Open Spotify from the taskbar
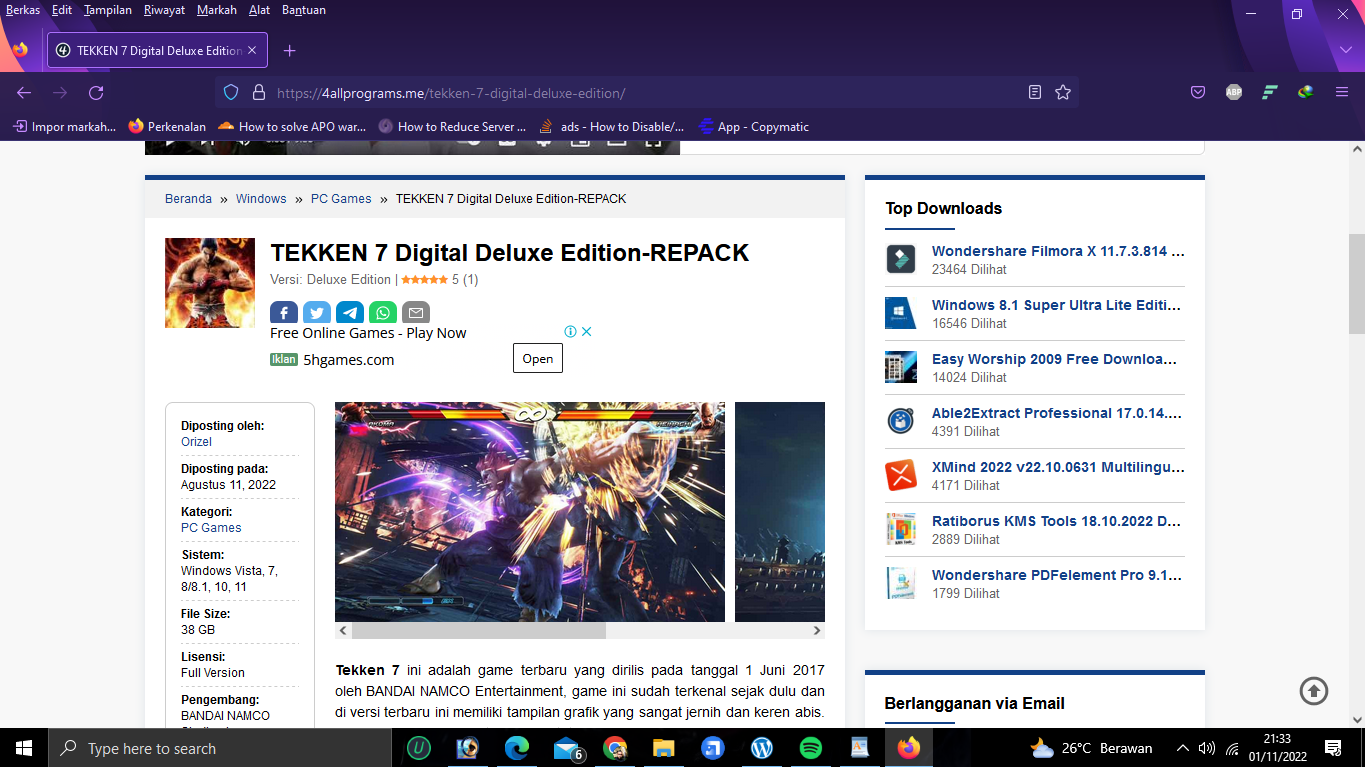Screen dimensions: 1365x767 [x=811, y=748]
